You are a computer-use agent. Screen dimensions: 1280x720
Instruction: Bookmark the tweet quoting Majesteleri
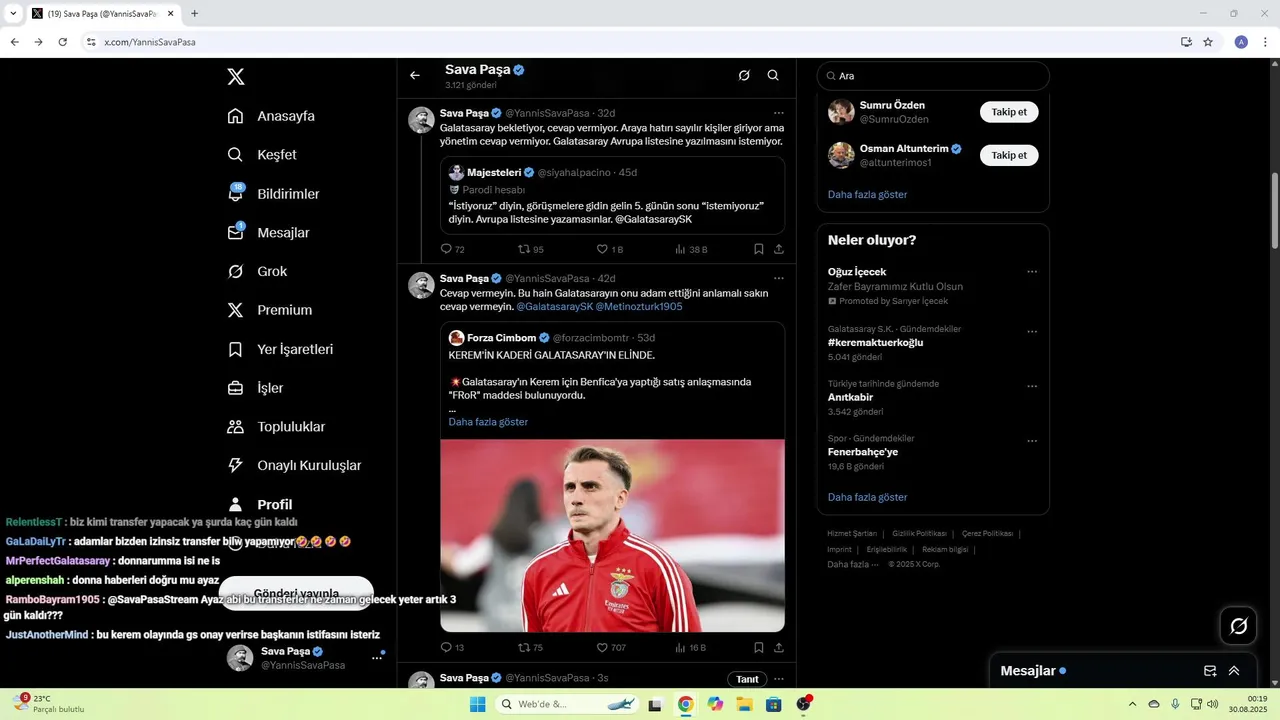tap(759, 249)
